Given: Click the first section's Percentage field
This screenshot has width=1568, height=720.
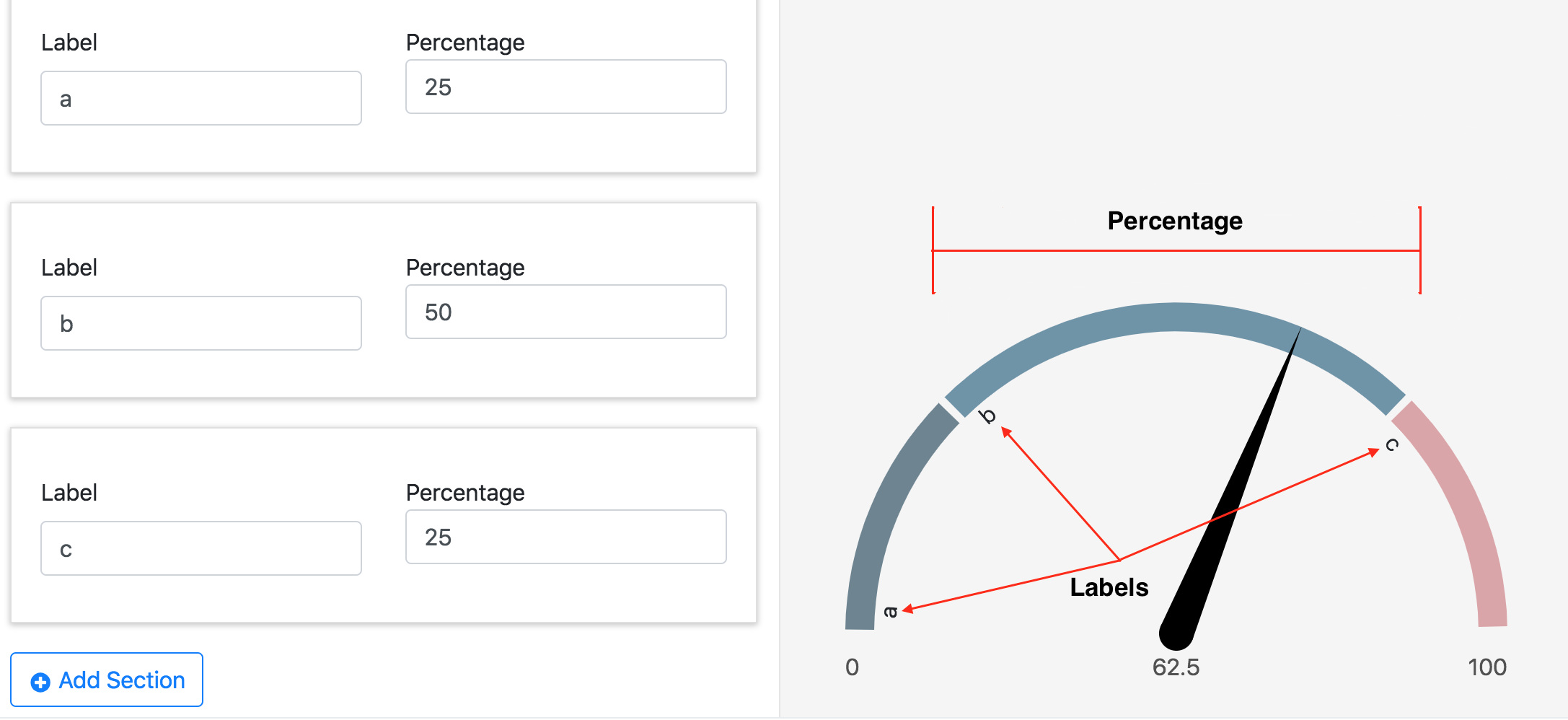Looking at the screenshot, I should point(565,87).
